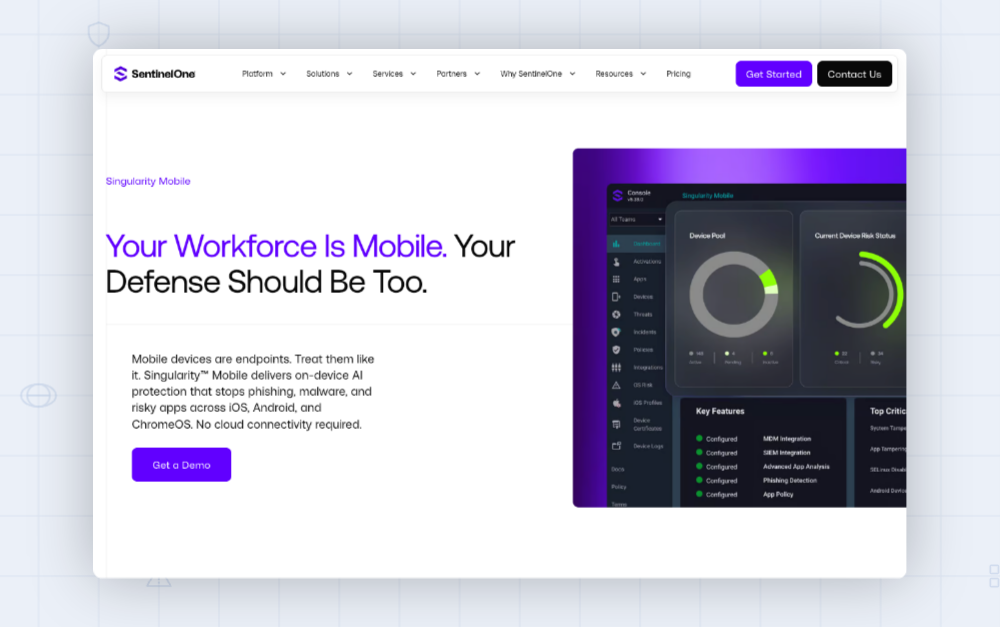Click the Apps grid icon in sidebar
Image resolution: width=1000 pixels, height=627 pixels.
616,279
